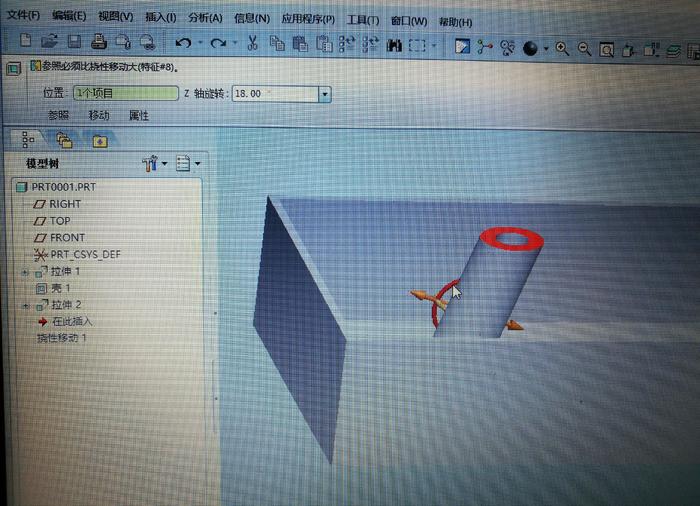Create a new file with New icon
Image resolution: width=700 pixels, height=506 pixels.
pos(25,41)
